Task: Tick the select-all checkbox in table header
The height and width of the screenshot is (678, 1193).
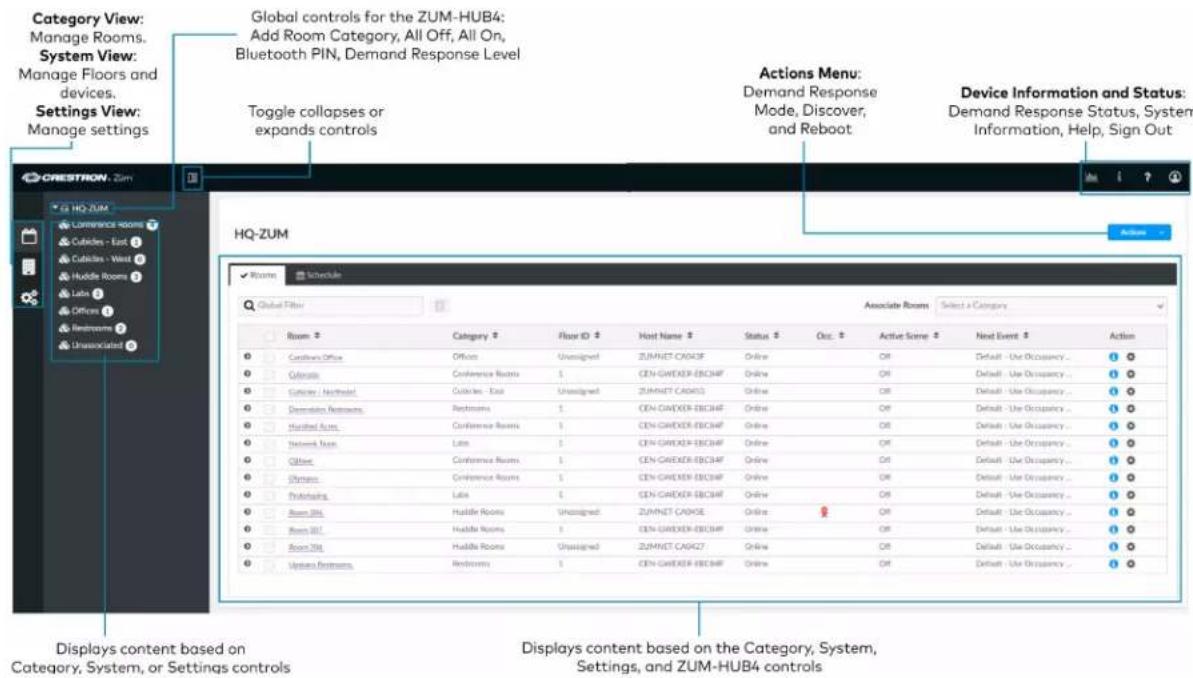Action: [x=269, y=336]
